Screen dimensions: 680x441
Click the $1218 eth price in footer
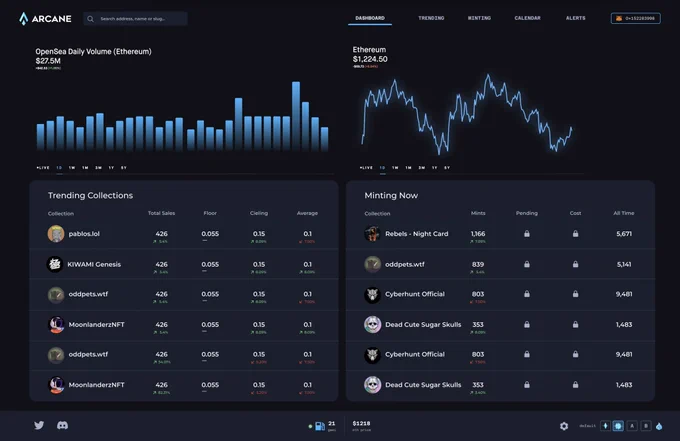click(x=361, y=423)
